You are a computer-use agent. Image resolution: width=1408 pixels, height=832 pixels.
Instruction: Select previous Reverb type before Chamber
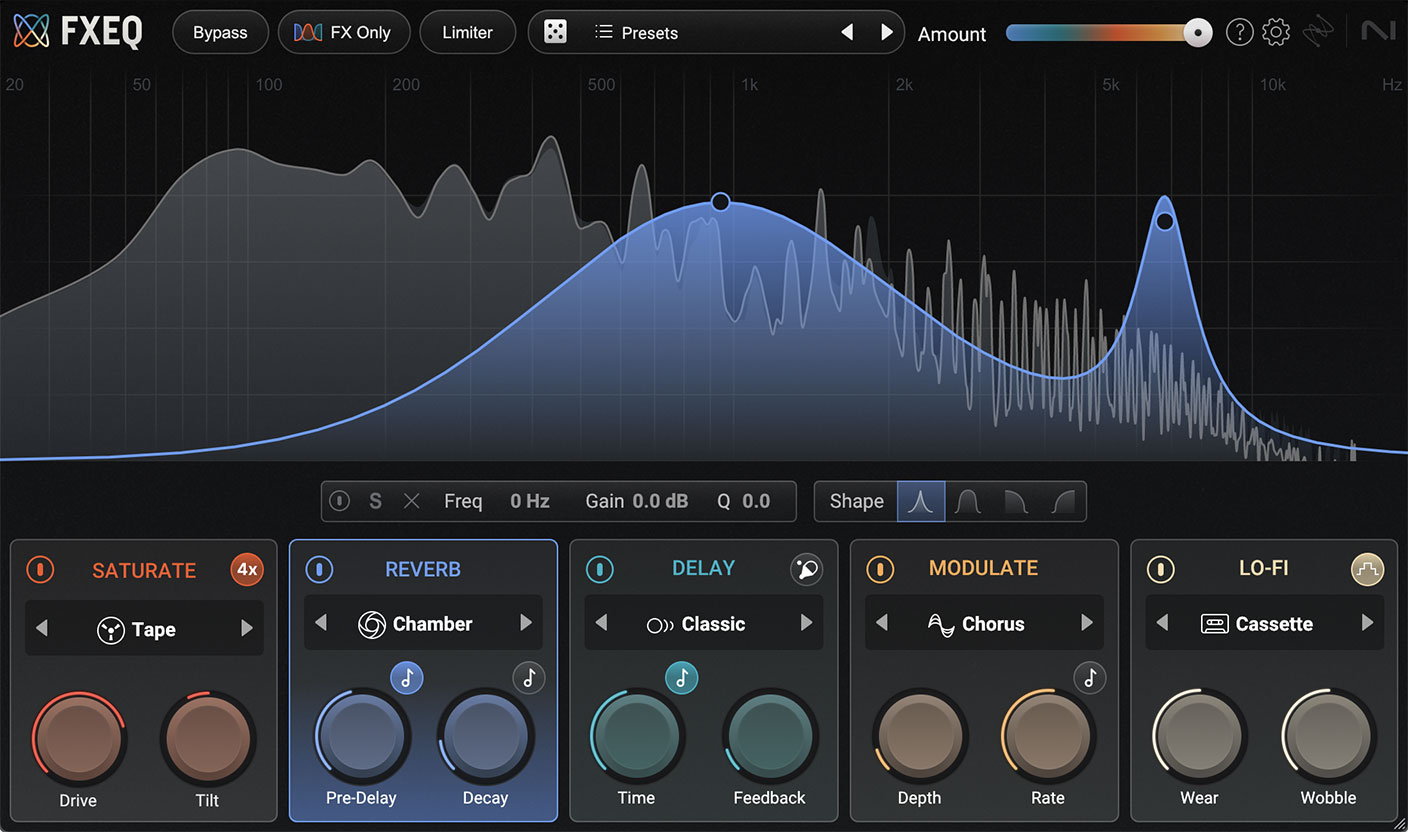[x=321, y=623]
